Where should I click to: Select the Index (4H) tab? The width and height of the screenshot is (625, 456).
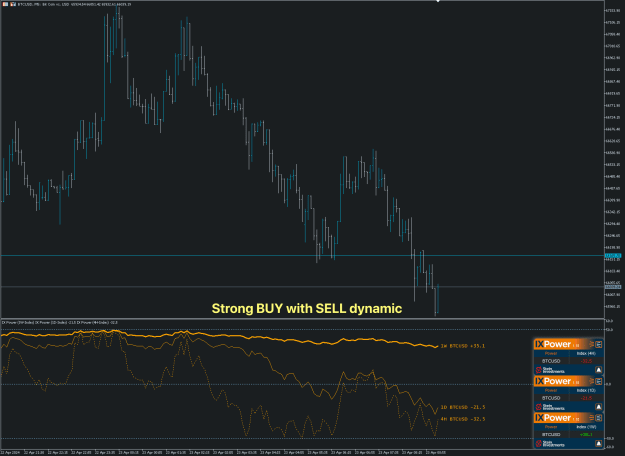click(x=586, y=354)
